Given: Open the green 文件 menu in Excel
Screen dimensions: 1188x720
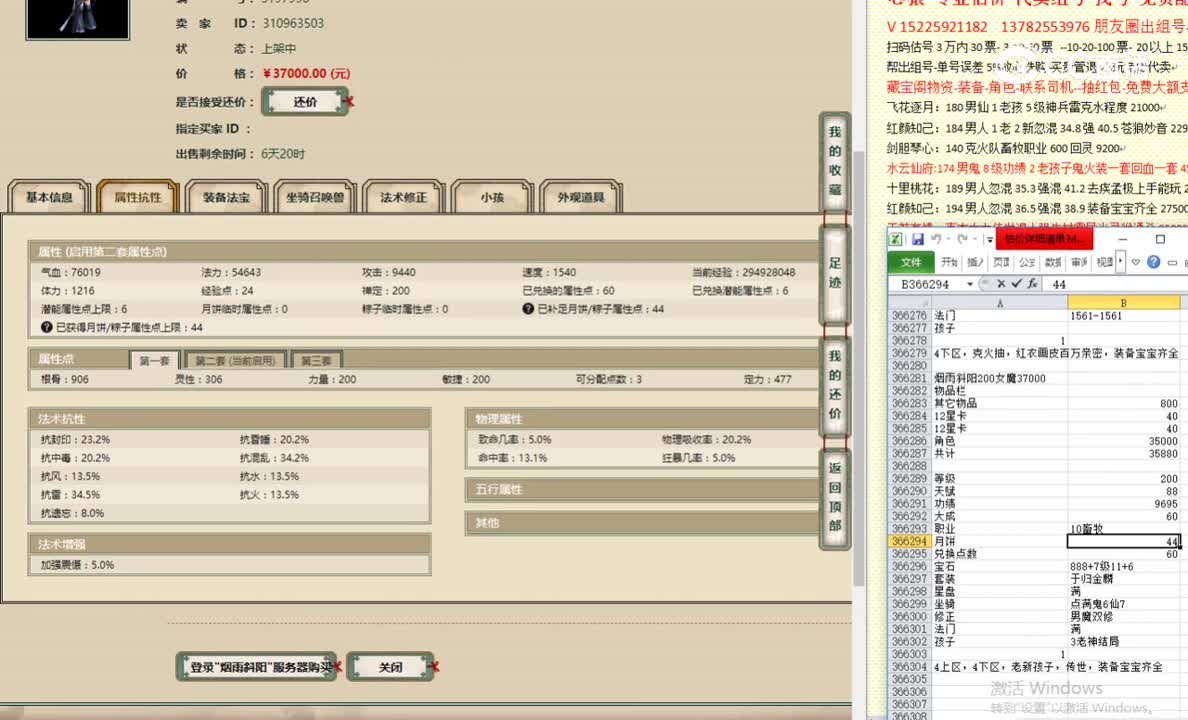Looking at the screenshot, I should (x=910, y=262).
